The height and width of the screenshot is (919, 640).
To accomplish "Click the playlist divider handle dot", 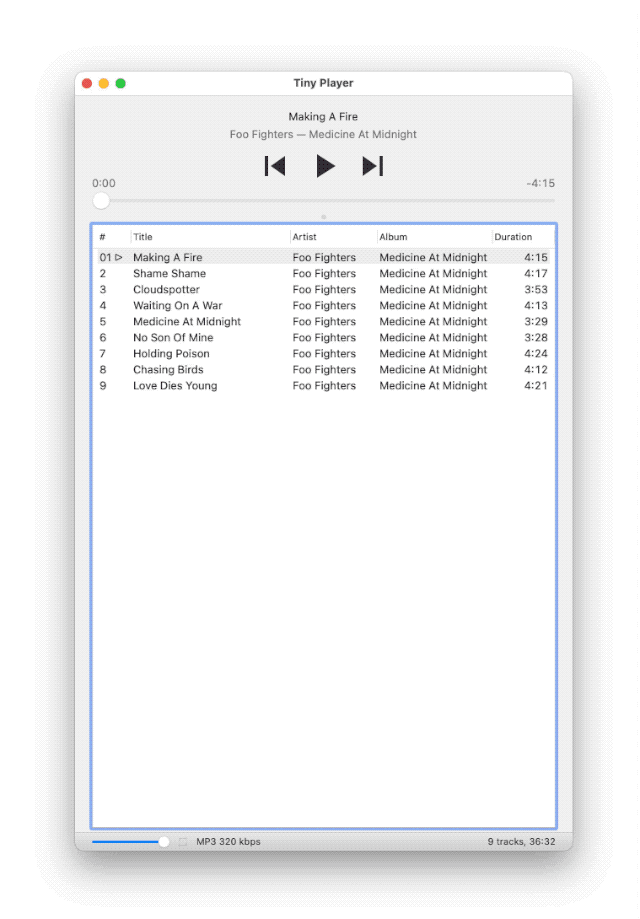I will (x=324, y=217).
